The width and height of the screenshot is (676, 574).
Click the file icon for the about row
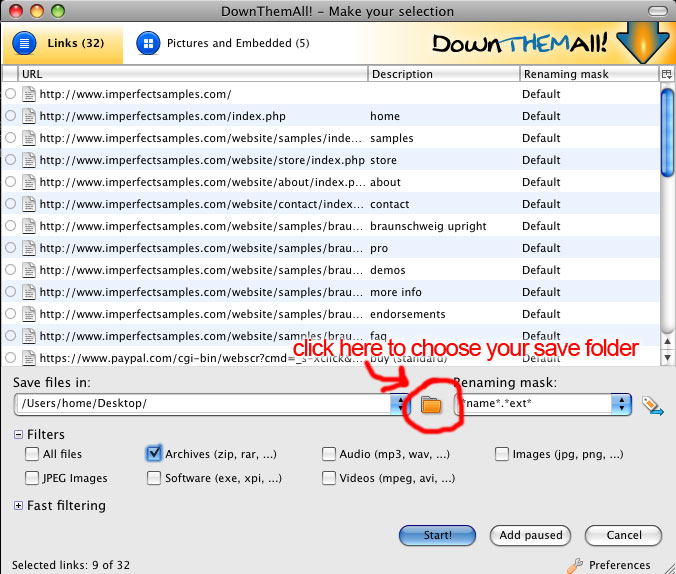pos(29,182)
